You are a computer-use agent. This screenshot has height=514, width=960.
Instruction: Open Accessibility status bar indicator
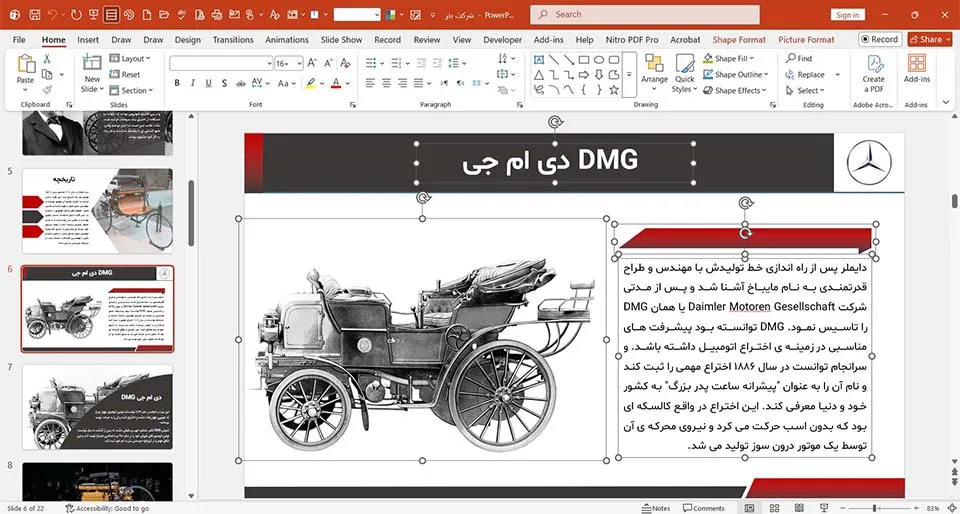point(107,508)
